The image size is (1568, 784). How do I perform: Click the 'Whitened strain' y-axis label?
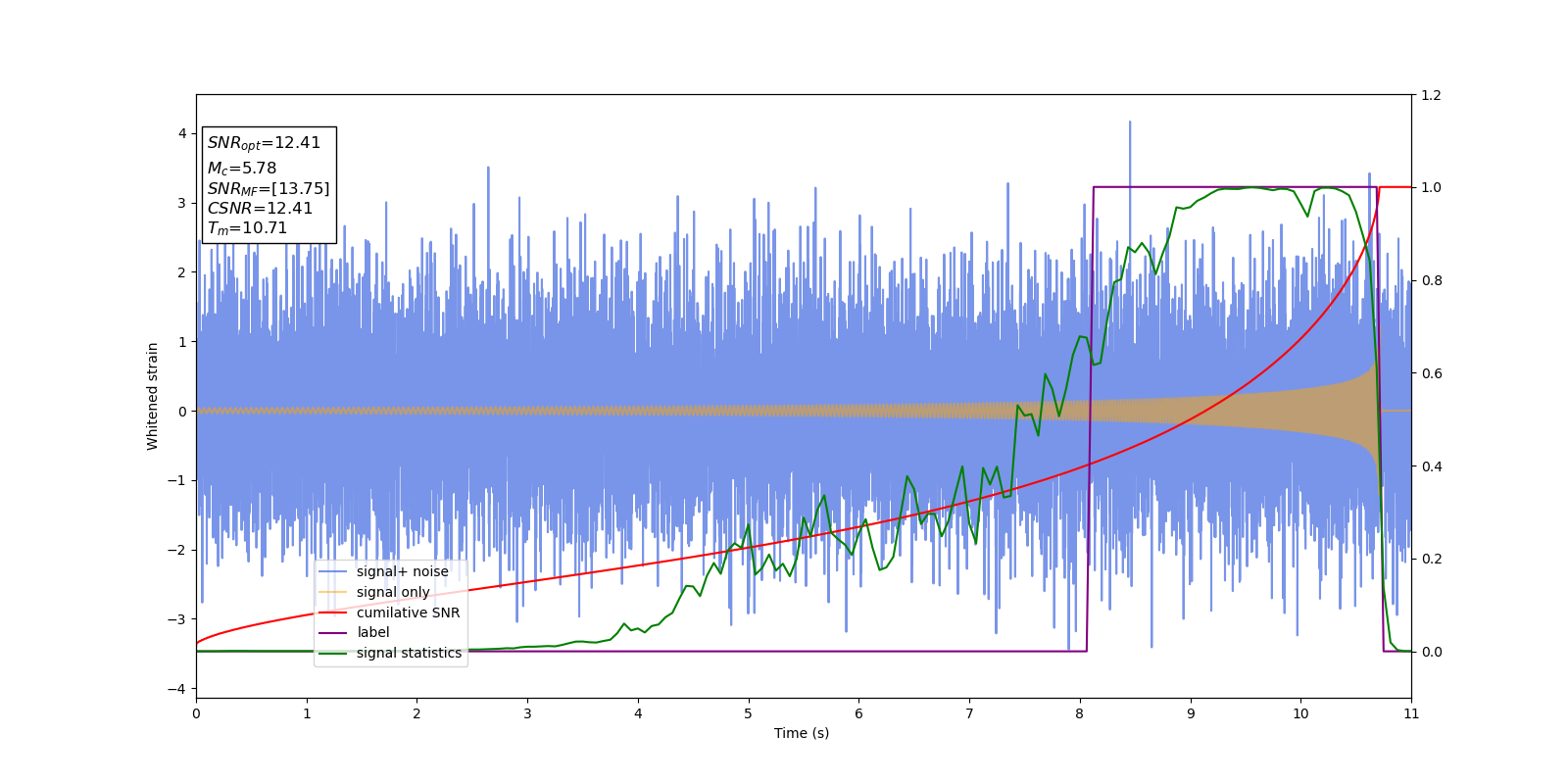[x=153, y=396]
